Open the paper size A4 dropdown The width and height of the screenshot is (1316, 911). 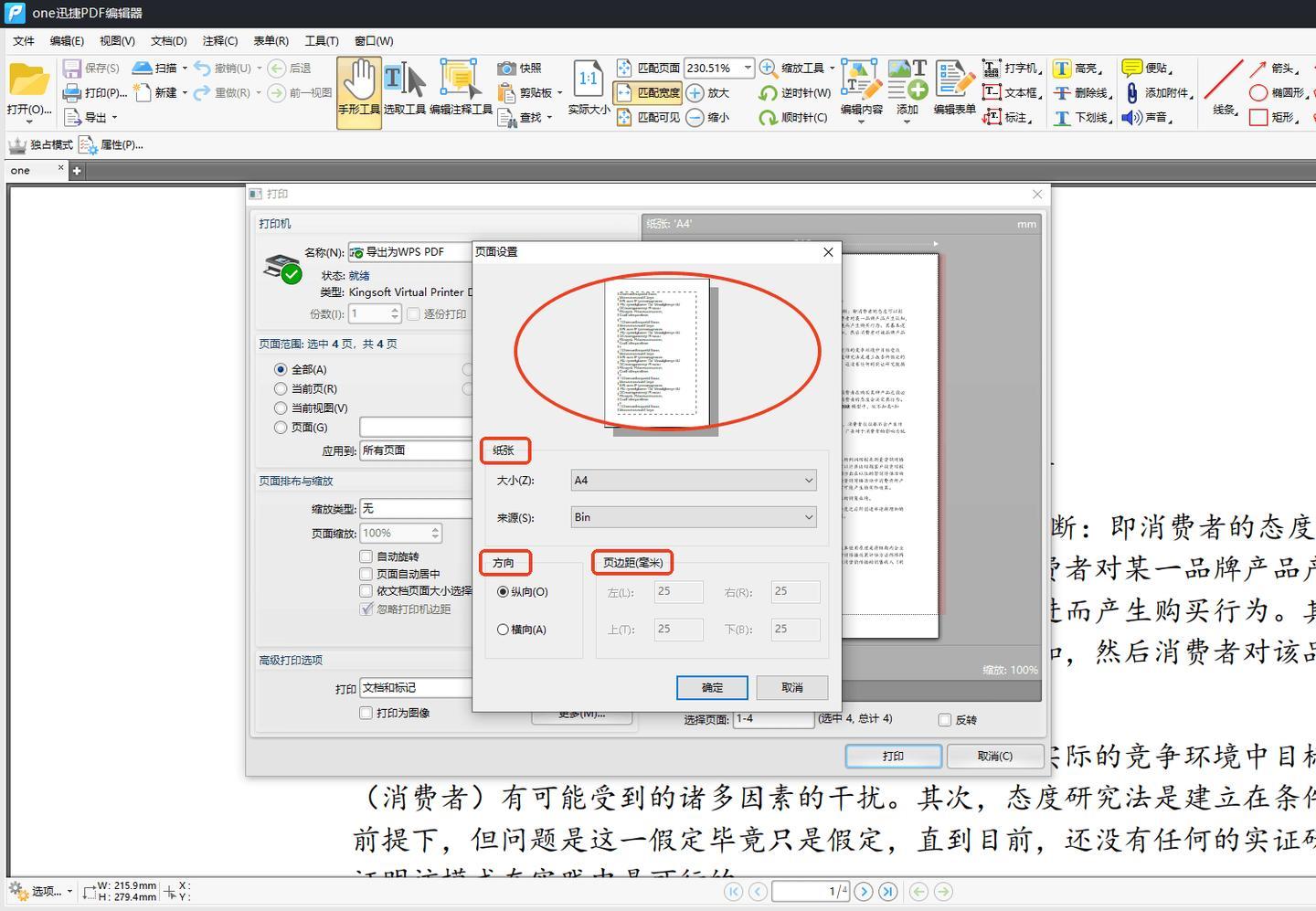(x=693, y=481)
